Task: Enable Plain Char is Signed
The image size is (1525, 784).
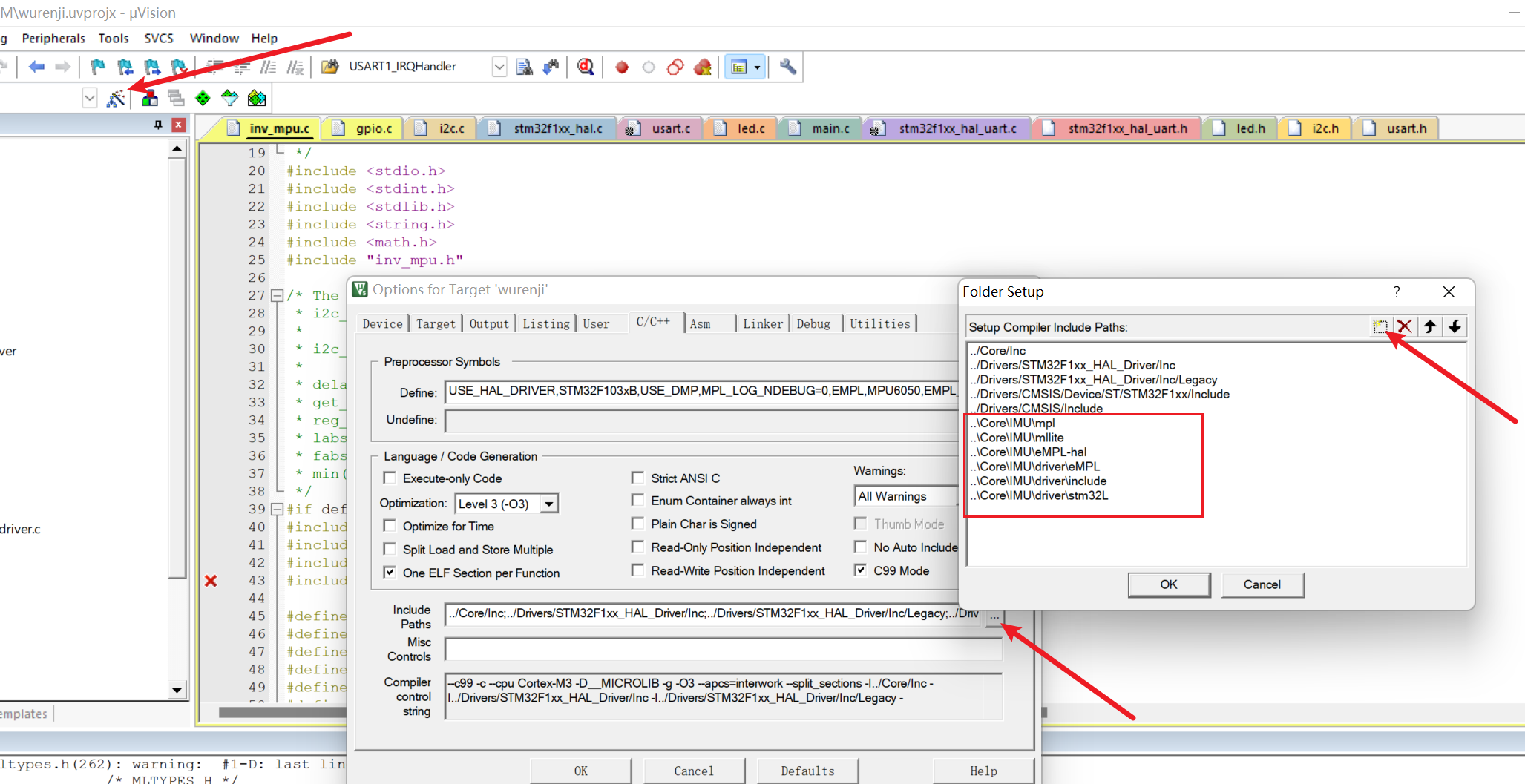Action: pyautogui.click(x=637, y=523)
